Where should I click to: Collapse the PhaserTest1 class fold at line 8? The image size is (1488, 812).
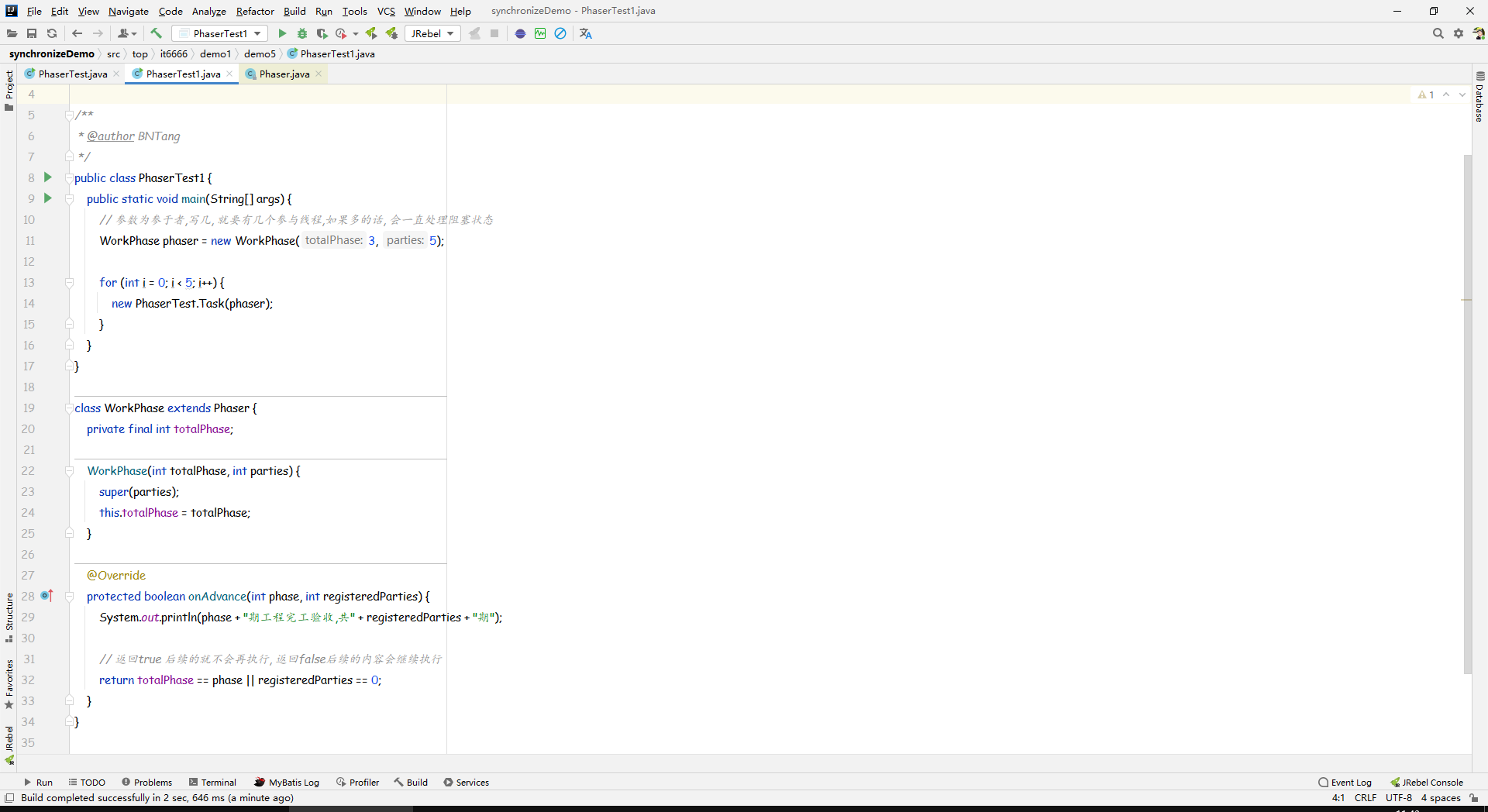pyautogui.click(x=69, y=178)
